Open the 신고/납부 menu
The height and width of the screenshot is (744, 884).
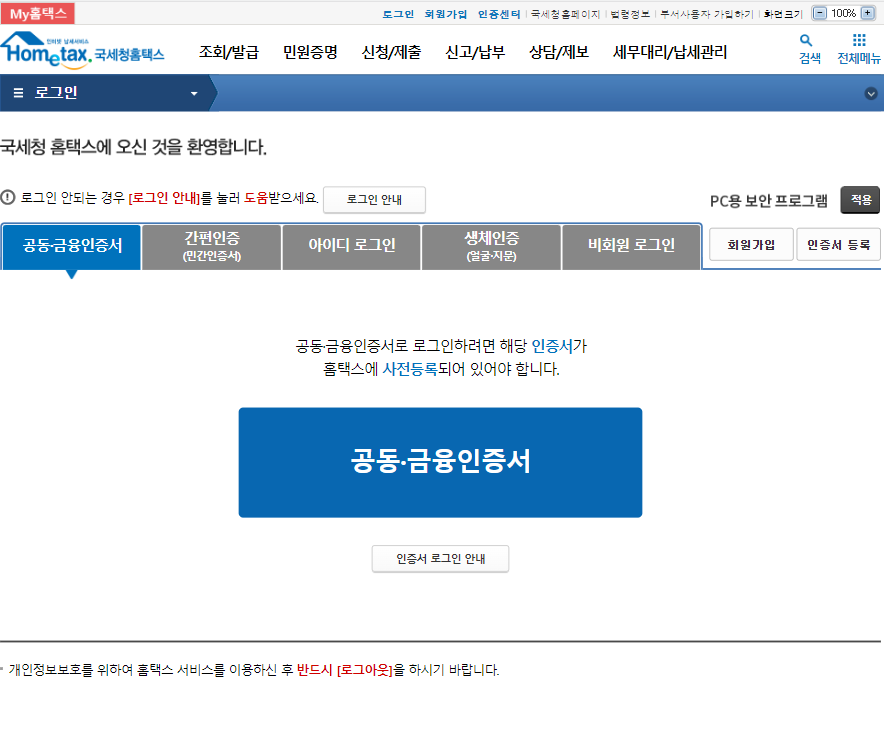click(475, 52)
